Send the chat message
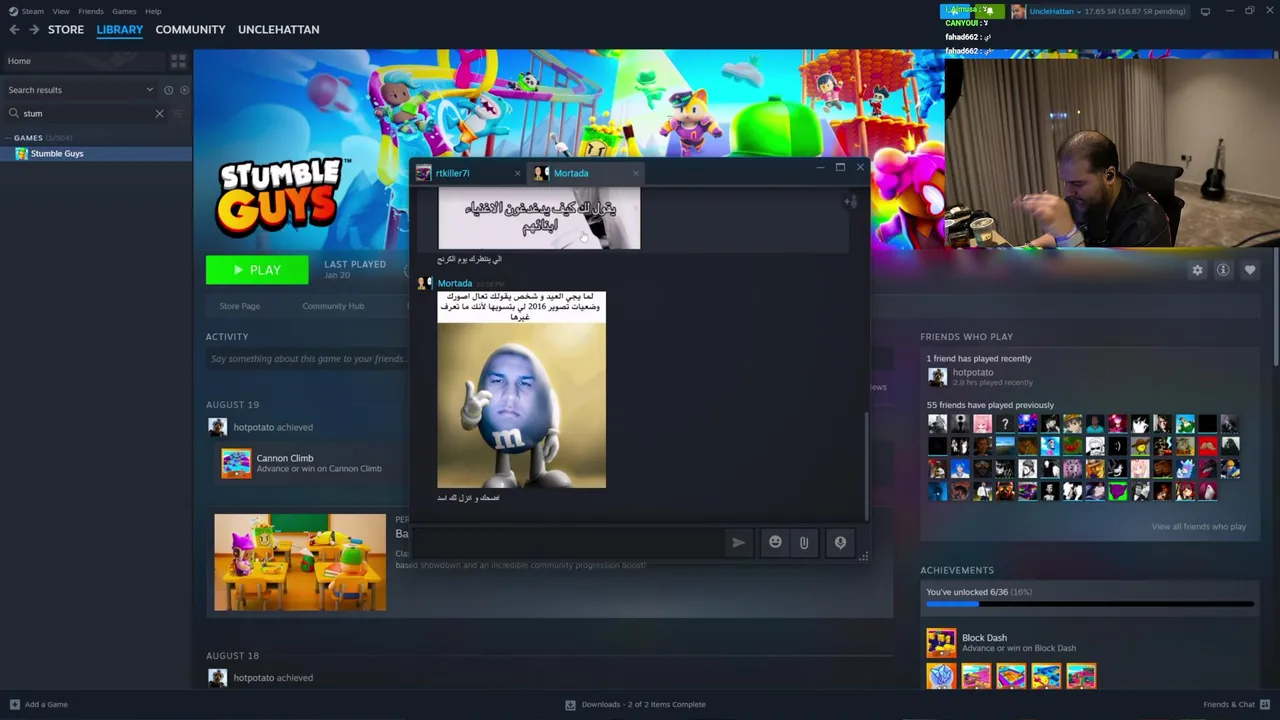The image size is (1280, 720). [738, 542]
